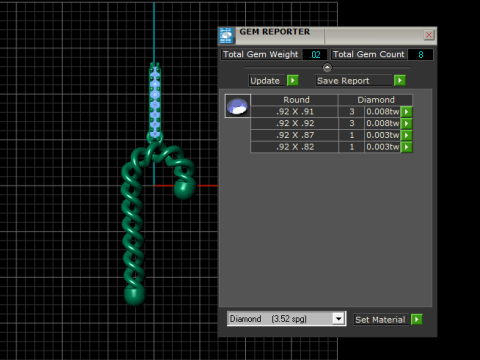Click the Total Gem Count label
The image size is (480, 360).
[369, 54]
